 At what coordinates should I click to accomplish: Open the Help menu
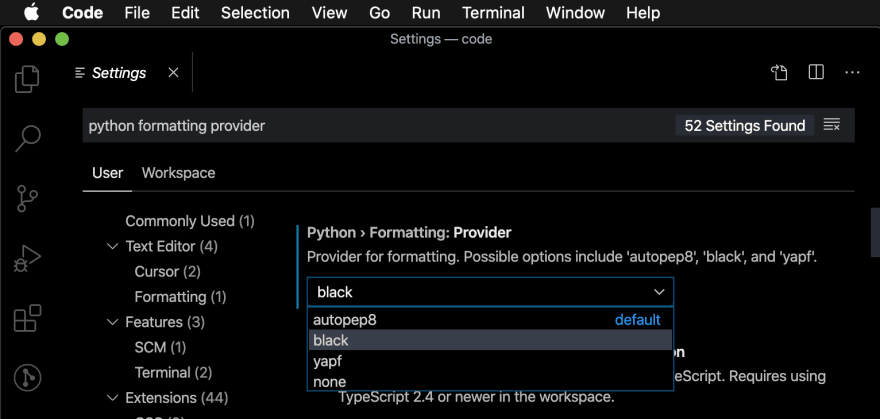coord(643,12)
